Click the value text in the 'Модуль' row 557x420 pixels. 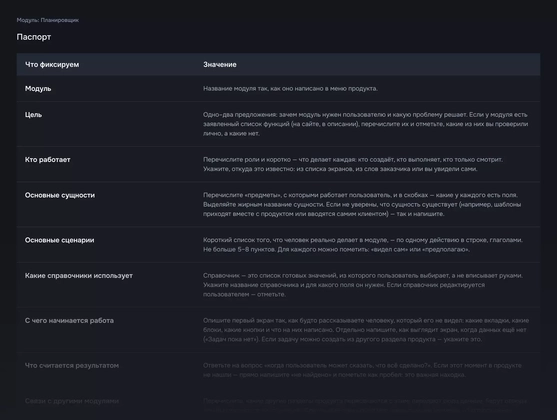tap(290, 88)
